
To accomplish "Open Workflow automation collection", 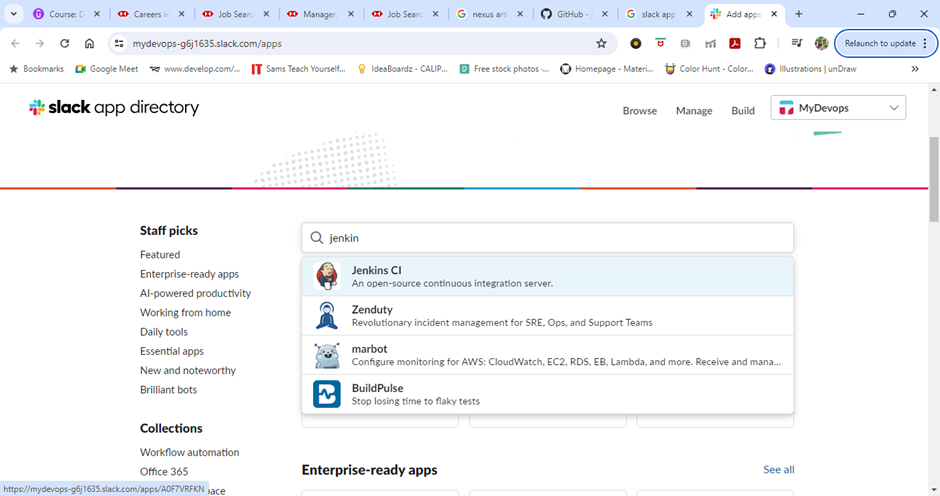I will 189,452.
